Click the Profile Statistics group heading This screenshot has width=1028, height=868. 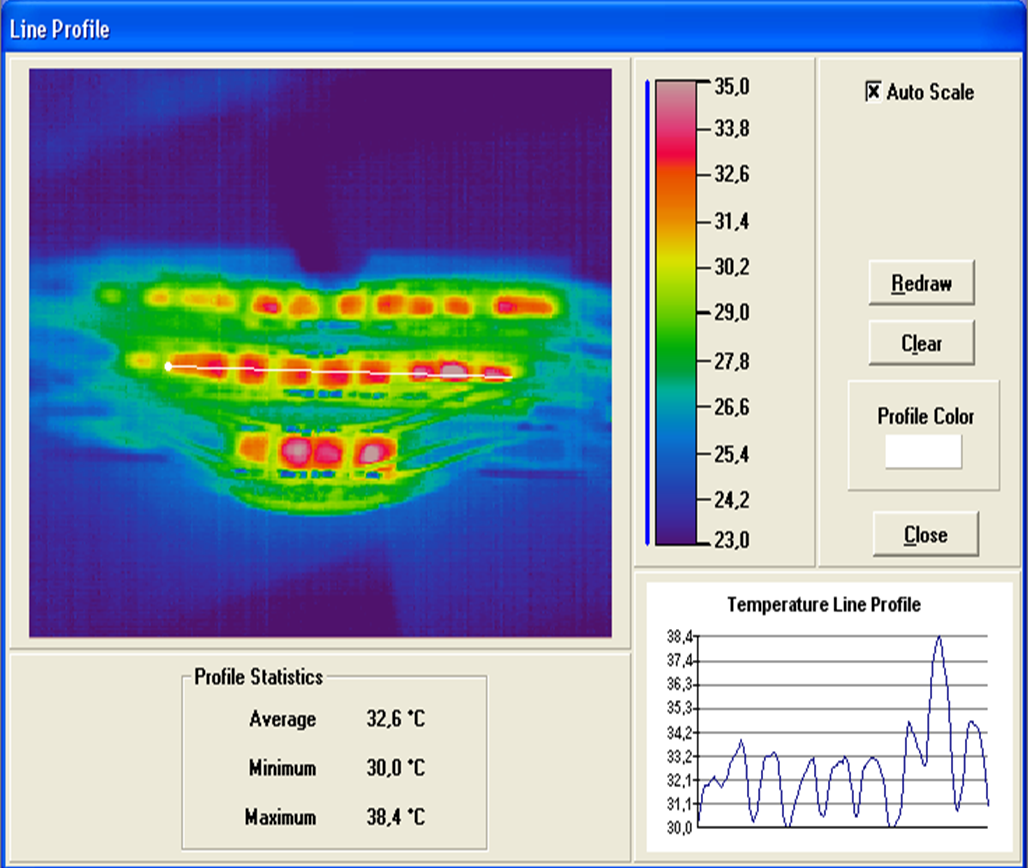258,677
